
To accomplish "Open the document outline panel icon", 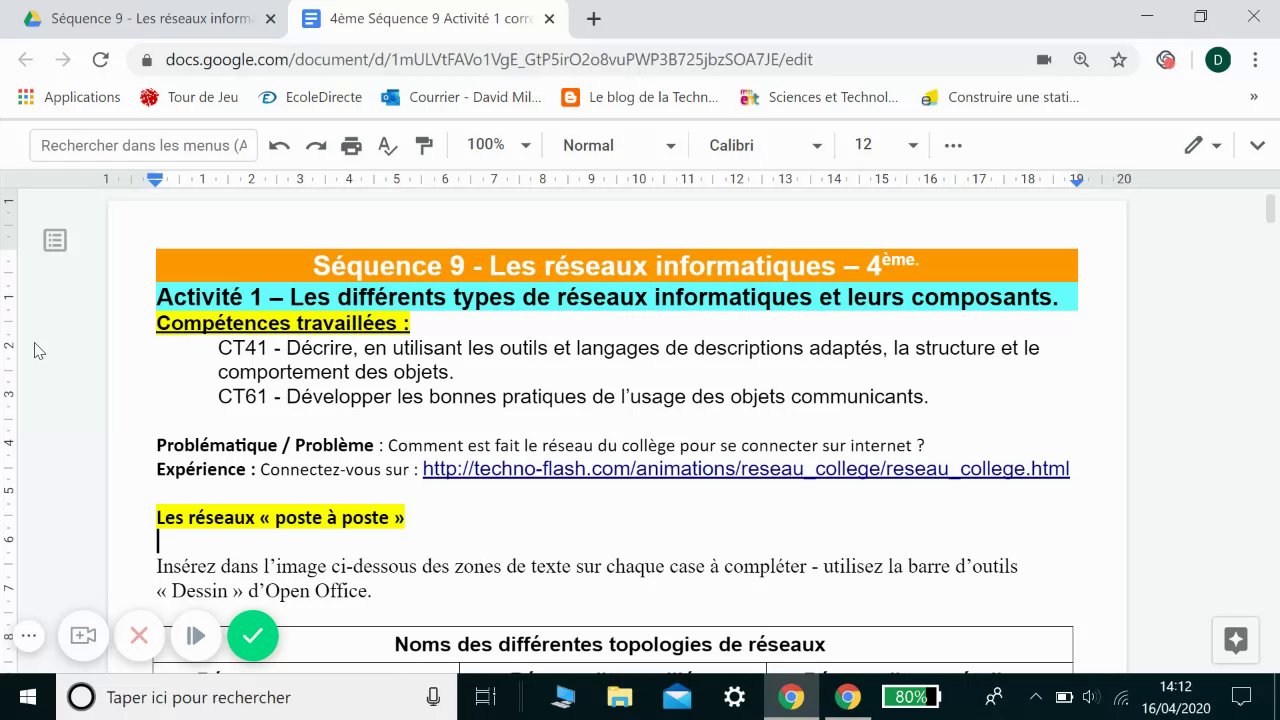I will pos(55,240).
